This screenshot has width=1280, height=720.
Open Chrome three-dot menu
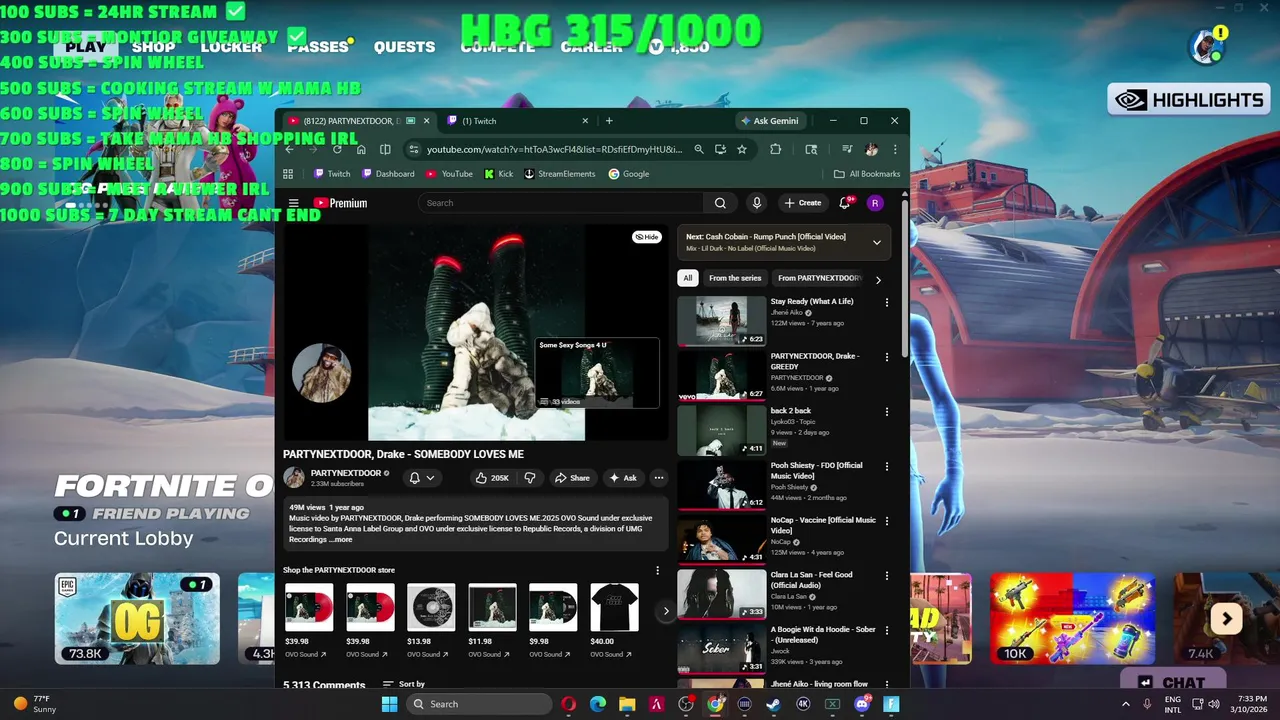(895, 149)
